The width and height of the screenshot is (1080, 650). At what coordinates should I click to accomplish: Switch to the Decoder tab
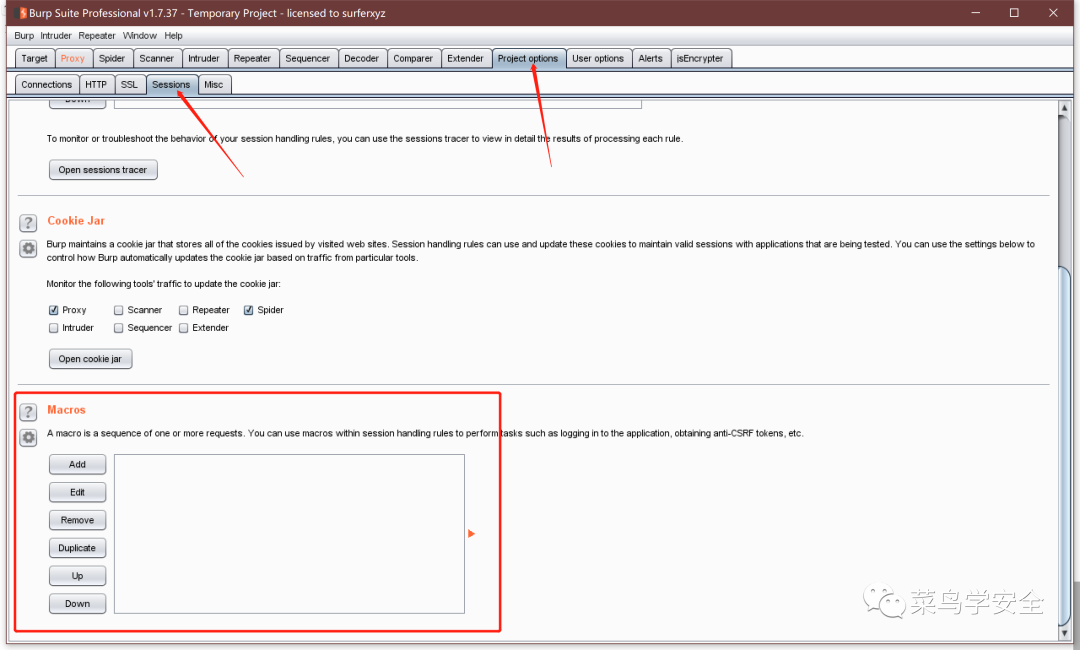362,59
